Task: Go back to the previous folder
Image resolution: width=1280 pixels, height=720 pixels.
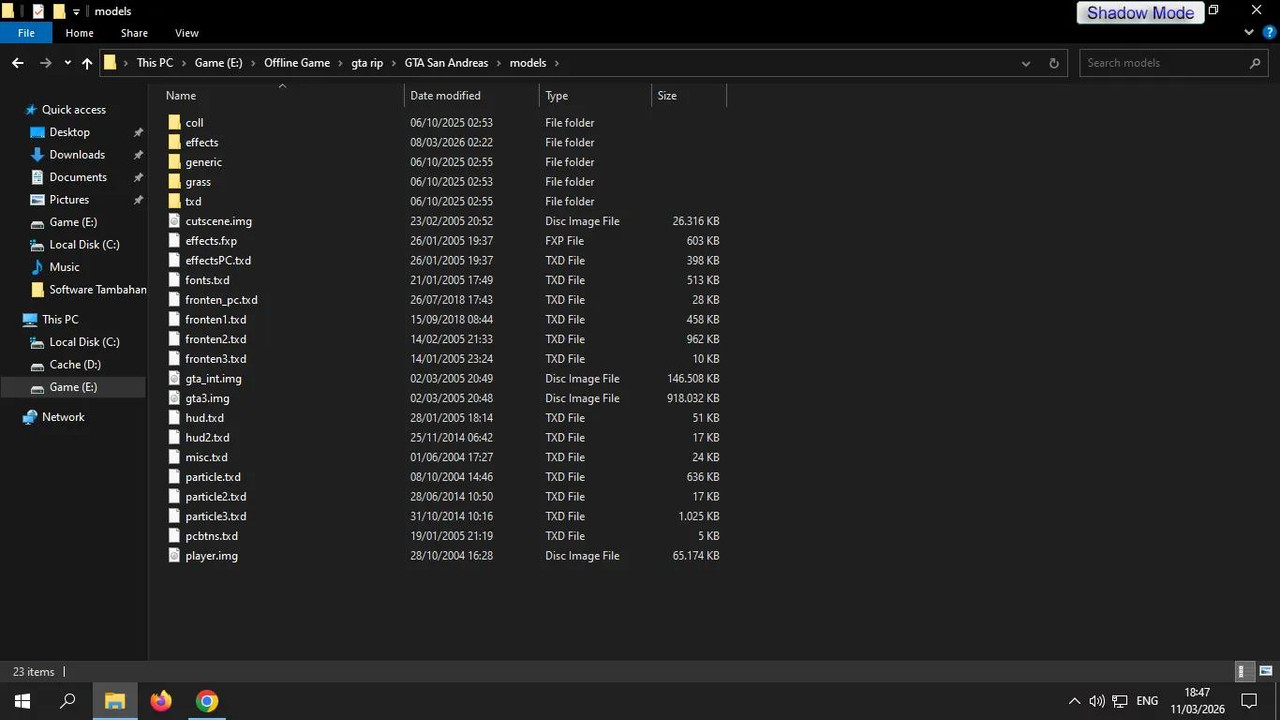Action: click(x=17, y=63)
